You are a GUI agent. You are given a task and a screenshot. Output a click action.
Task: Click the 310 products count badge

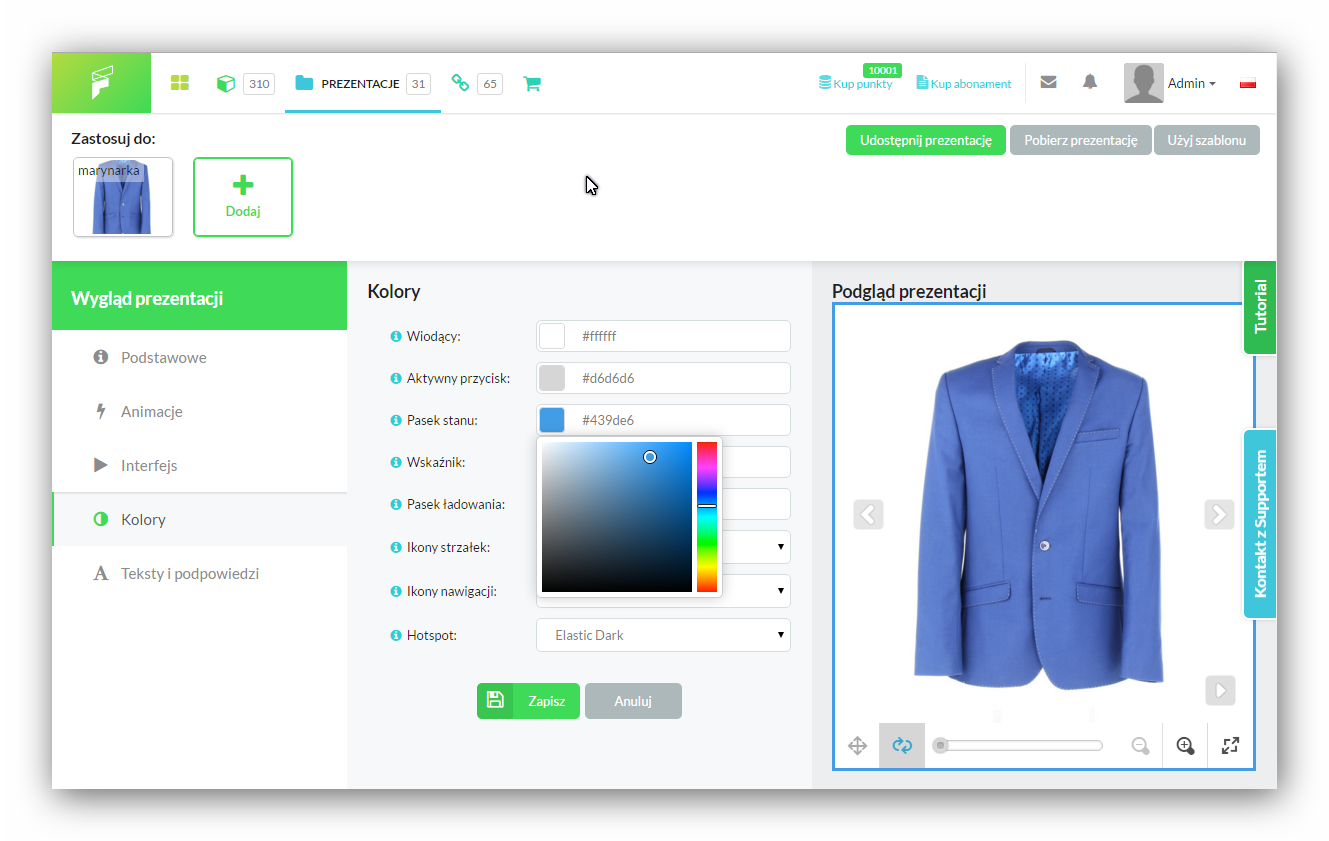pos(259,84)
